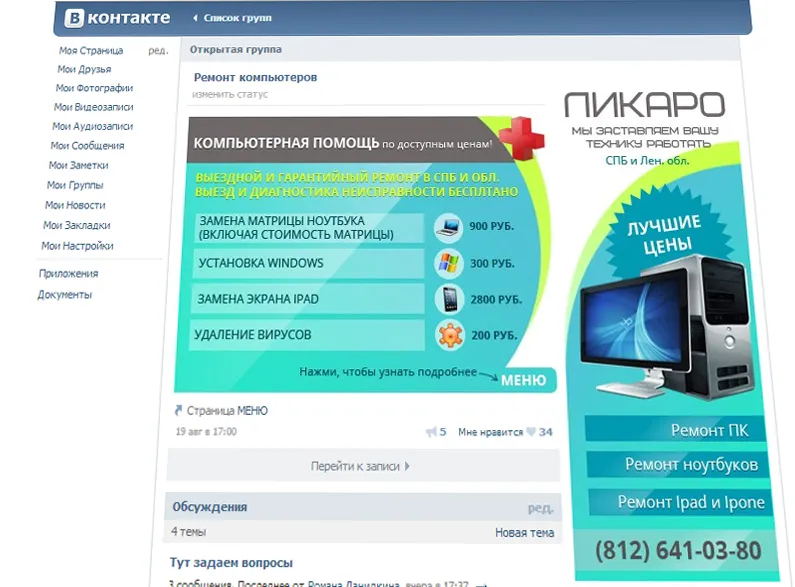Click the 4 темы counter
The height and width of the screenshot is (587, 795).
189,532
